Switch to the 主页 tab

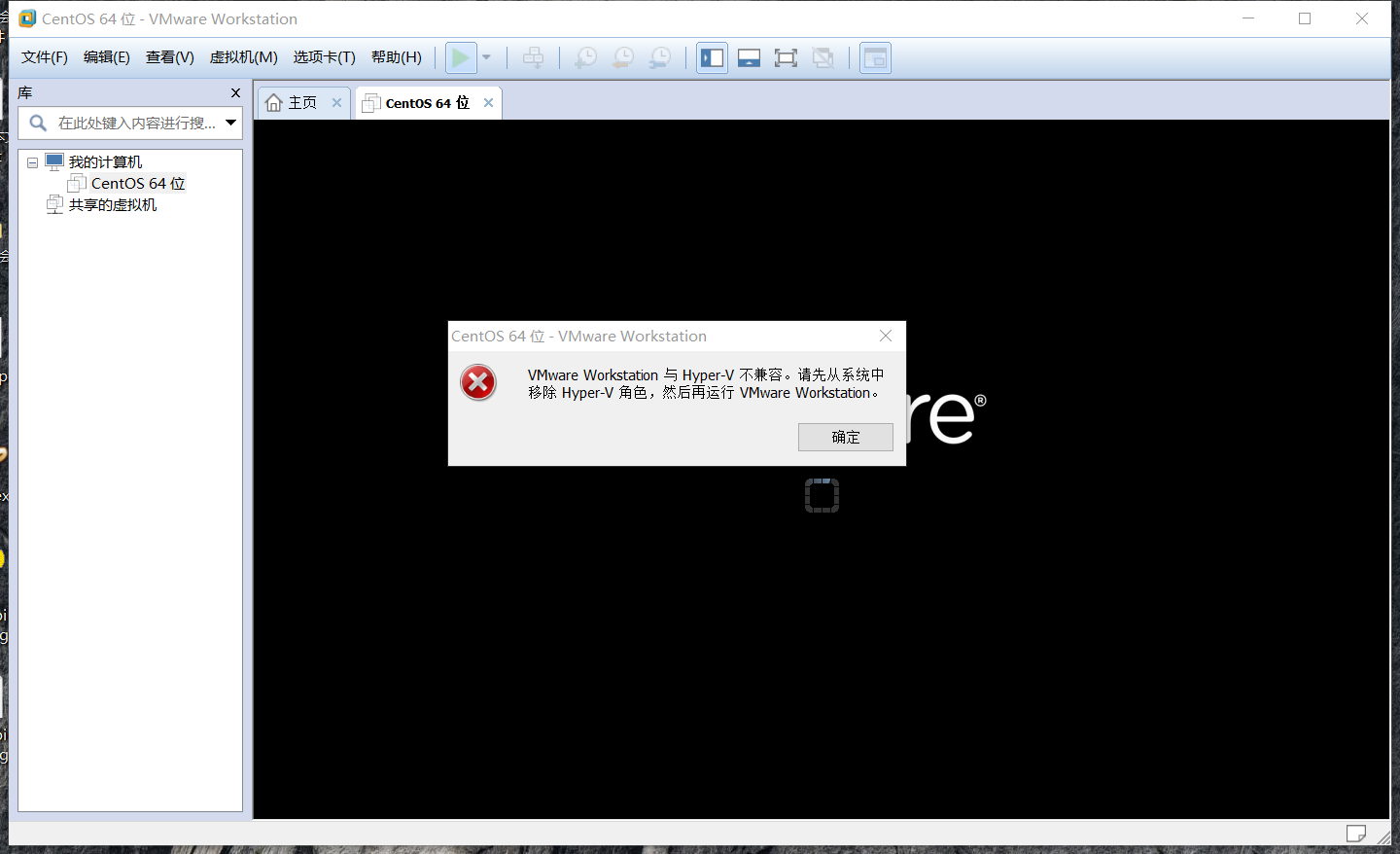click(302, 101)
